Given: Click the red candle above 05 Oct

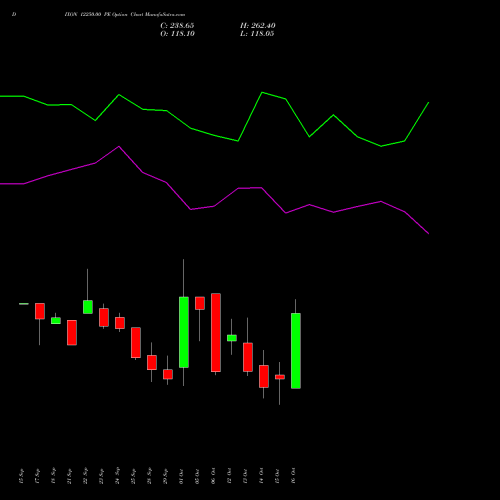Looking at the screenshot, I should 200,303.
